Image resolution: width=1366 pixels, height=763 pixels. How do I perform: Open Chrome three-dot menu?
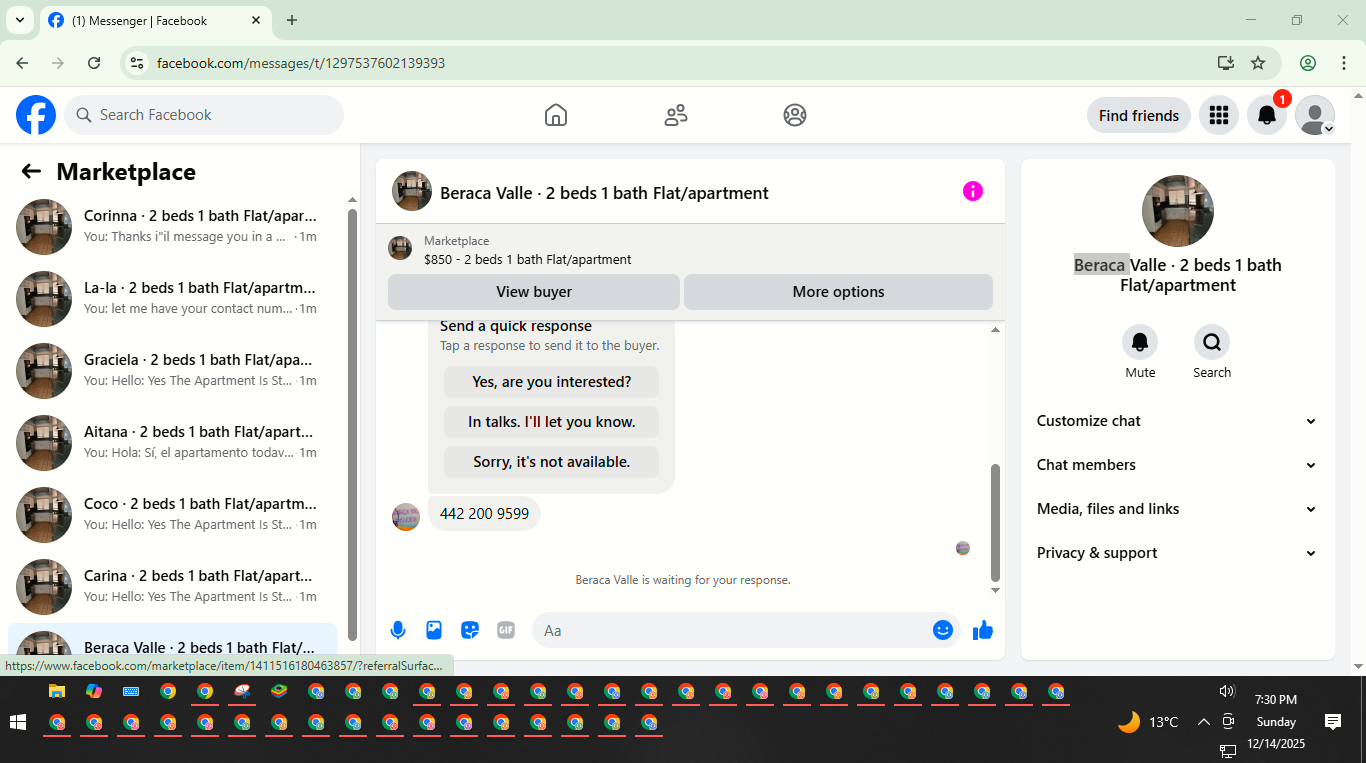pos(1344,63)
